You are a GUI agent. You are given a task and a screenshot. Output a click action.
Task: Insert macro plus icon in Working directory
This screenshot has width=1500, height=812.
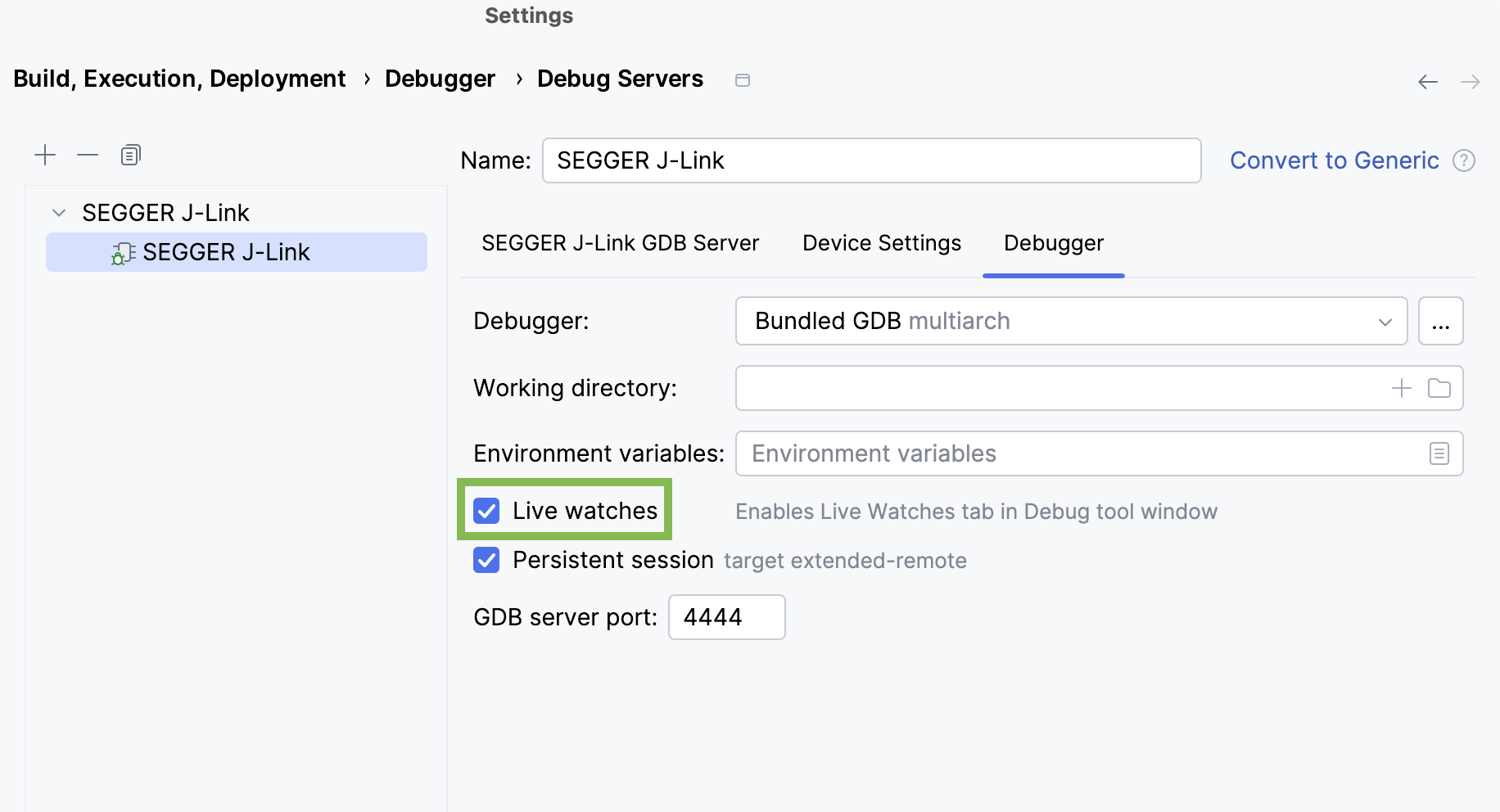1401,388
